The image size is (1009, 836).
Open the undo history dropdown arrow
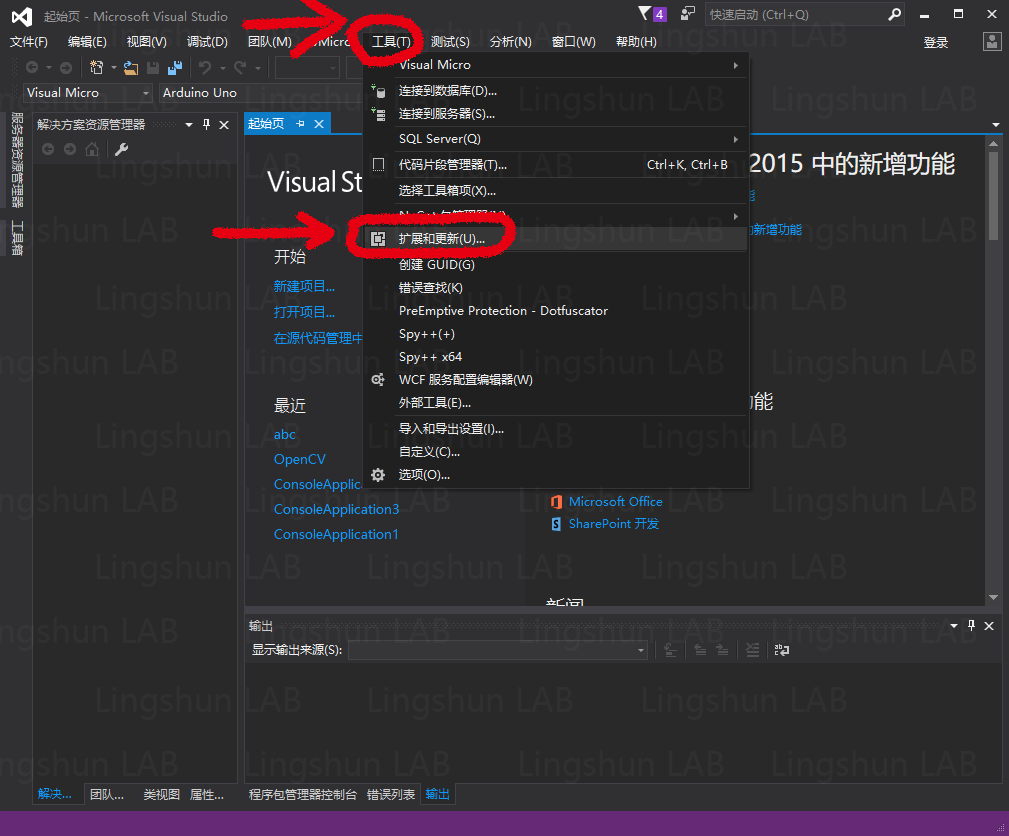pos(223,68)
